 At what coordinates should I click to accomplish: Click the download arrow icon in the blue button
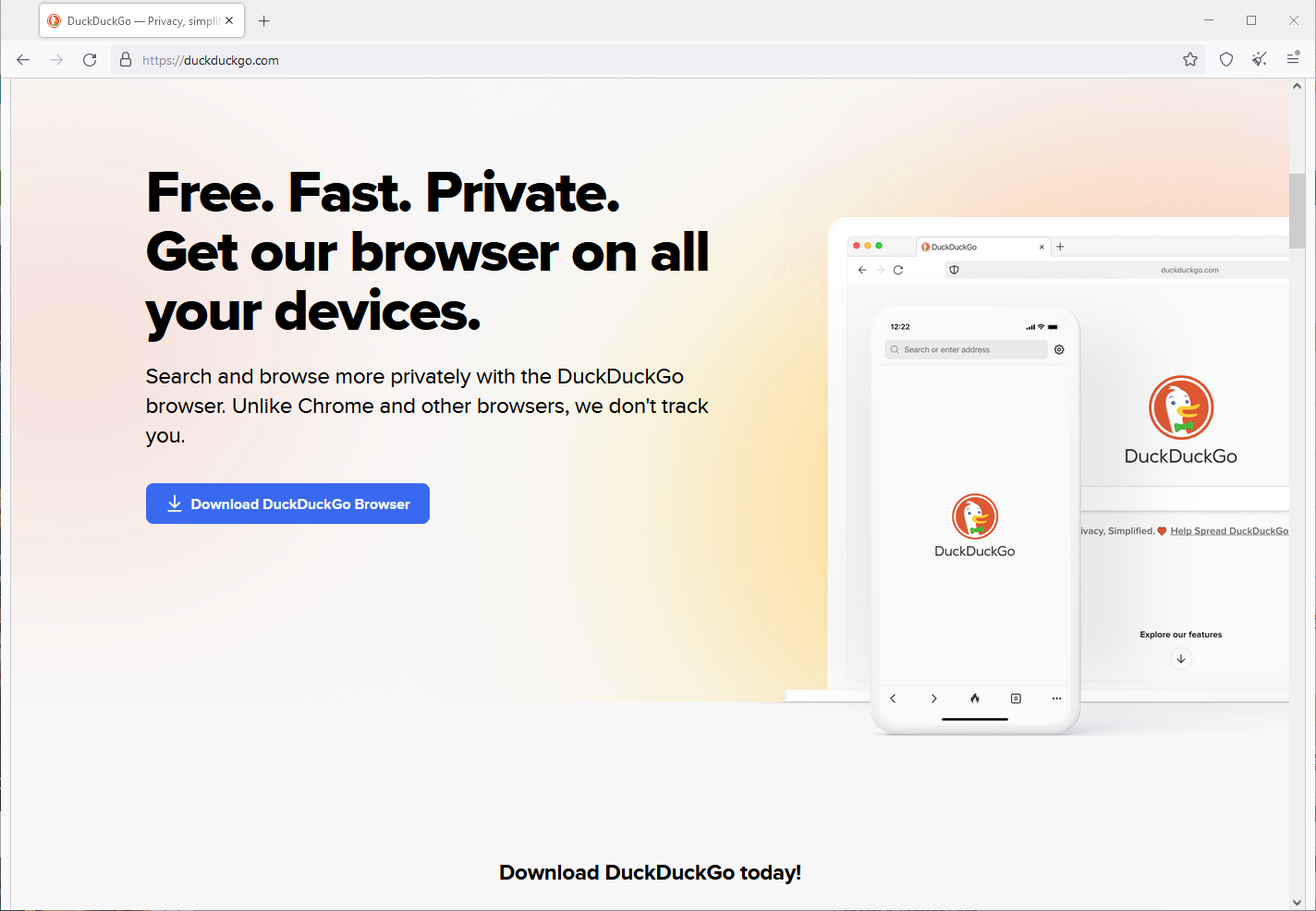(x=175, y=504)
